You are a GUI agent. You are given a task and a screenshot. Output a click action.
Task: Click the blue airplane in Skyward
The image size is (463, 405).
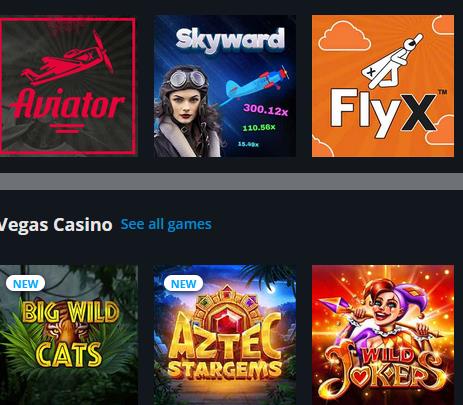click(255, 84)
